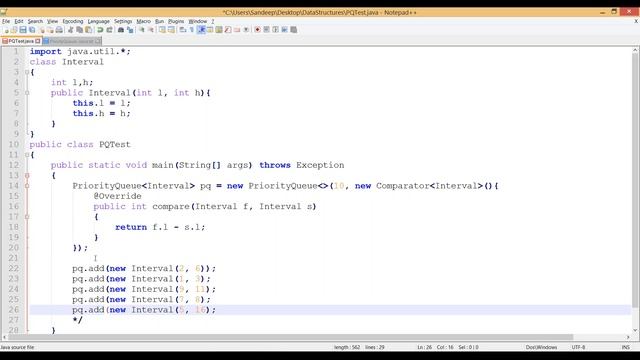
Task: Open the Window menu
Action: 198,21
